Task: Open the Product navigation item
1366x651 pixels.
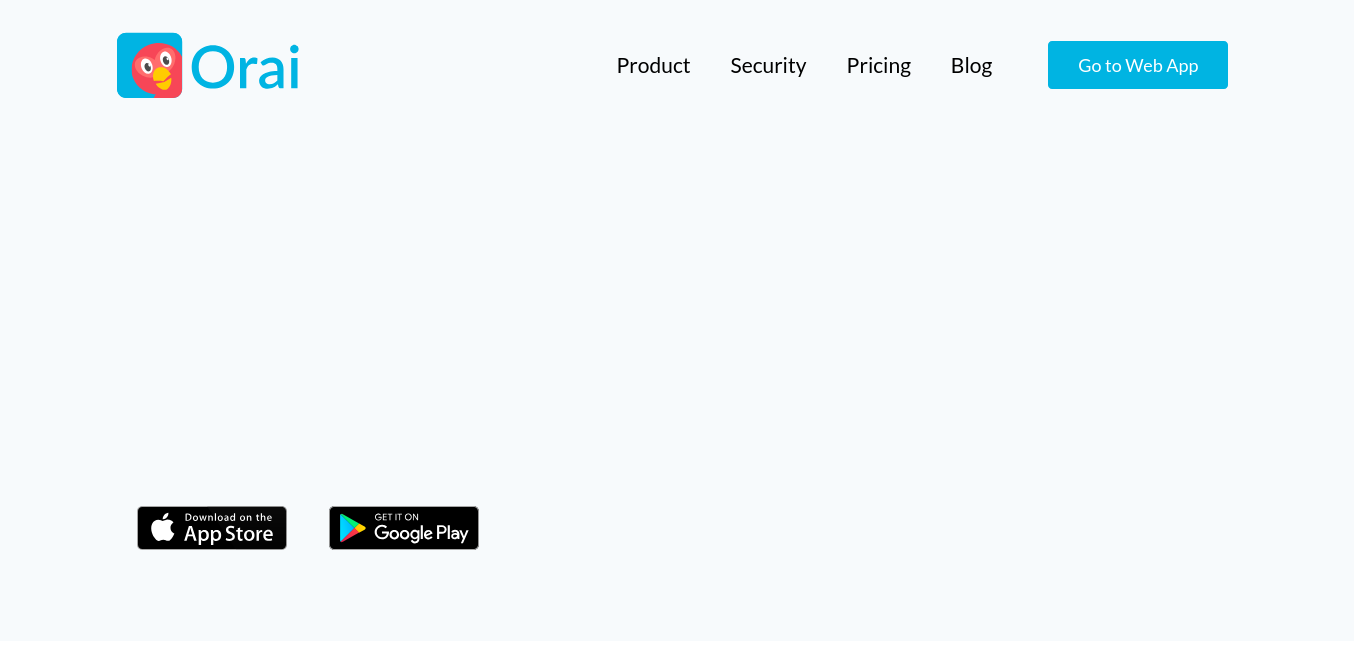Action: click(653, 65)
